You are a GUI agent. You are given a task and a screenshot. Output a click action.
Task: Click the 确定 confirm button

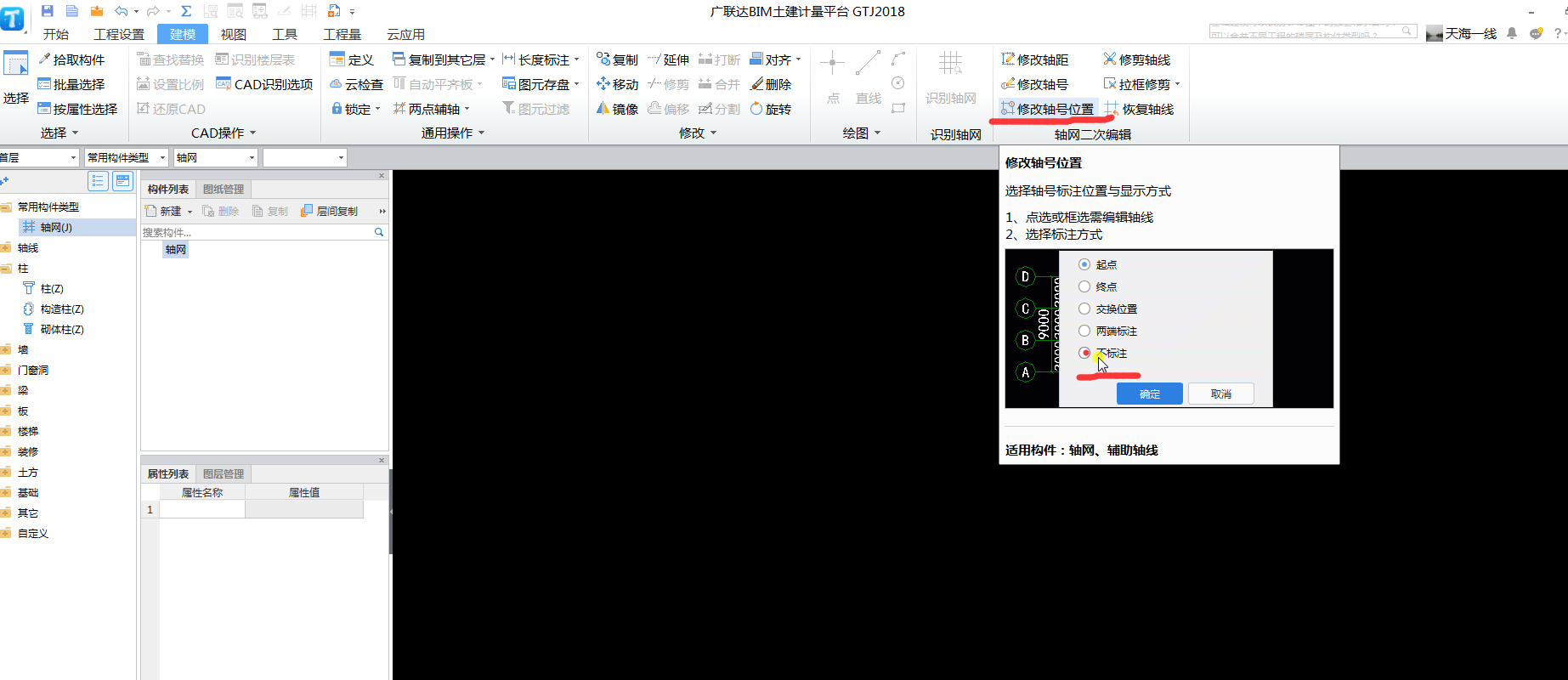pos(1150,394)
